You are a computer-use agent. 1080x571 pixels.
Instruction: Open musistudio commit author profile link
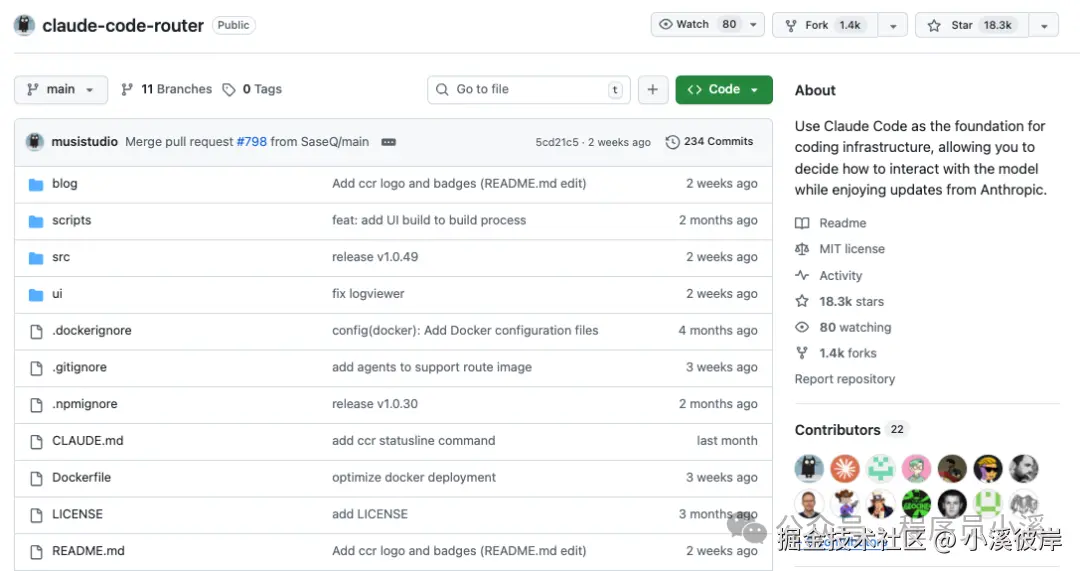click(x=85, y=141)
